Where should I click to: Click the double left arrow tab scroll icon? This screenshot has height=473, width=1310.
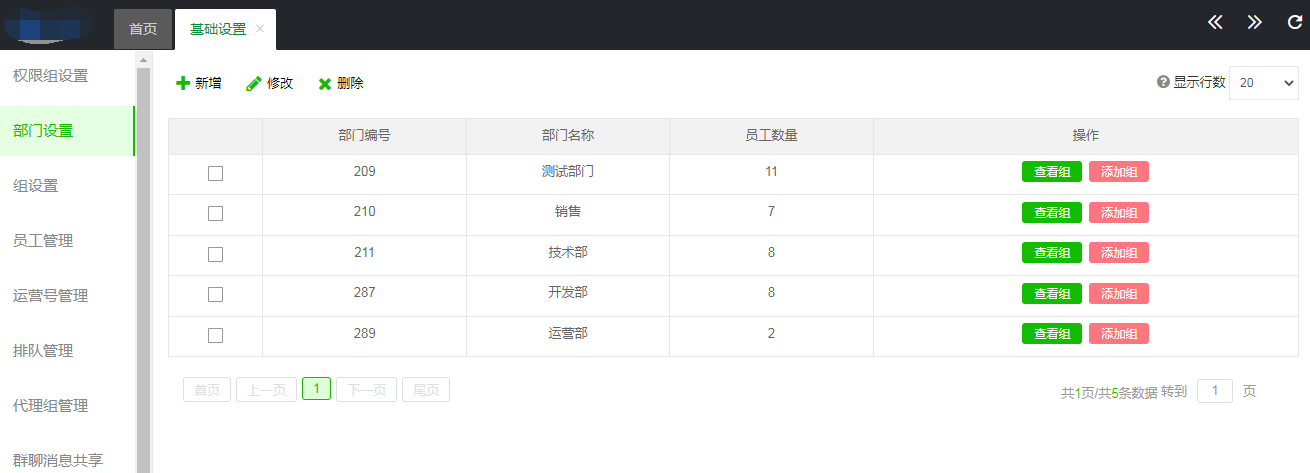click(1215, 23)
